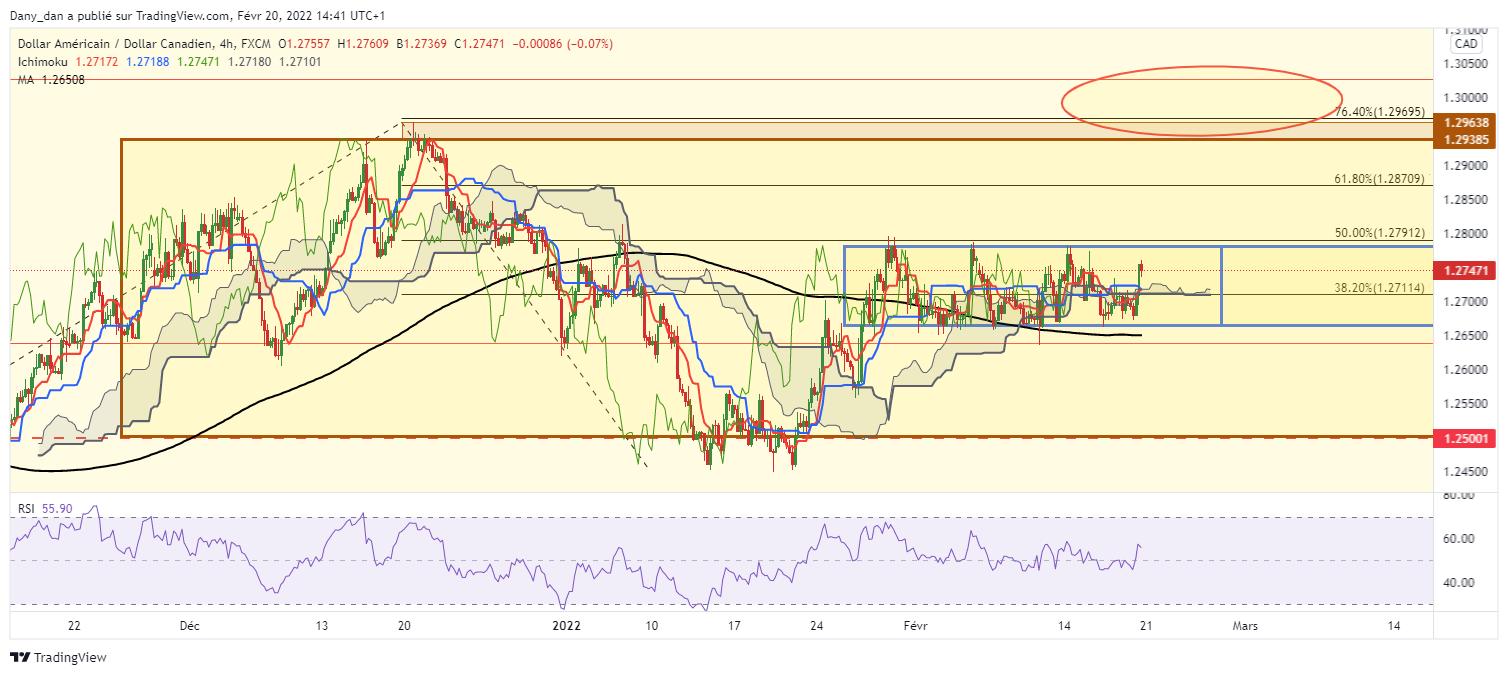
Task: Click the Déc label on time axis
Action: click(x=189, y=626)
